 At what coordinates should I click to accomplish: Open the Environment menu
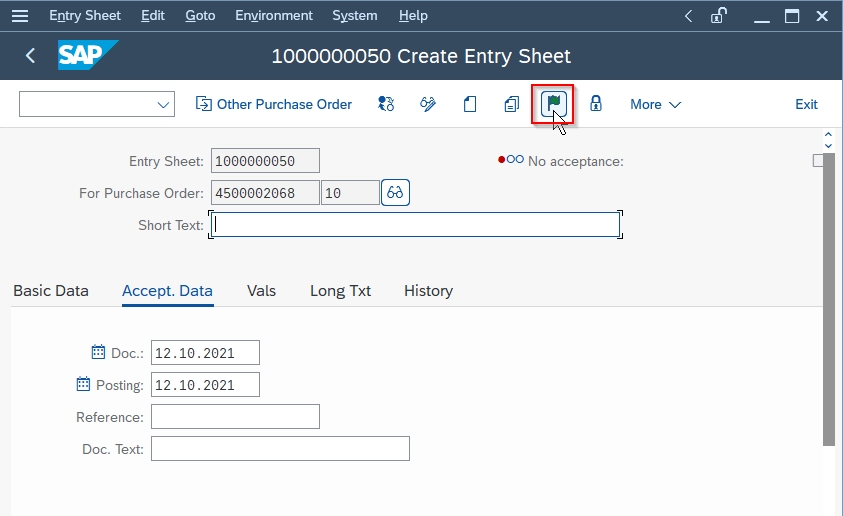tap(274, 16)
